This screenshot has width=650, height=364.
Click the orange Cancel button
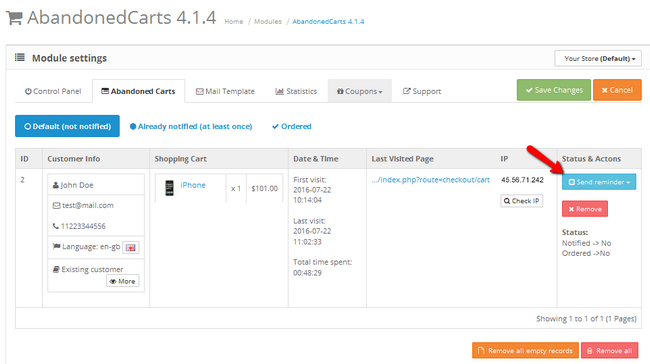(617, 90)
